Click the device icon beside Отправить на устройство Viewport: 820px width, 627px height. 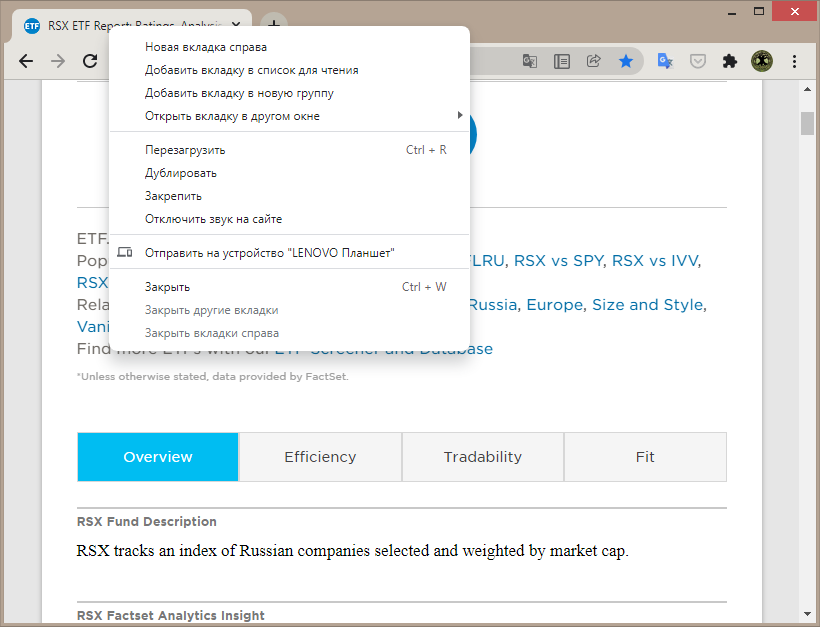[124, 253]
